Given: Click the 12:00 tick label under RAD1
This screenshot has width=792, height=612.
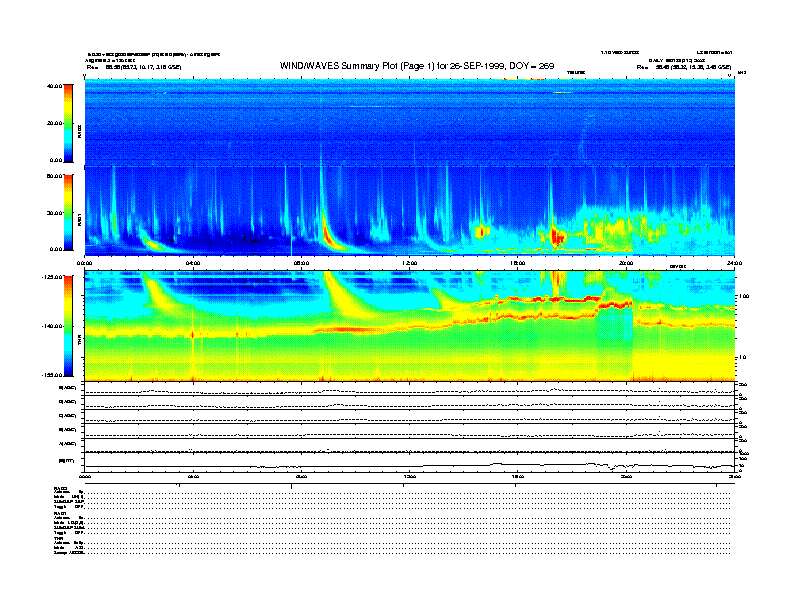Looking at the screenshot, I should pos(410,263).
